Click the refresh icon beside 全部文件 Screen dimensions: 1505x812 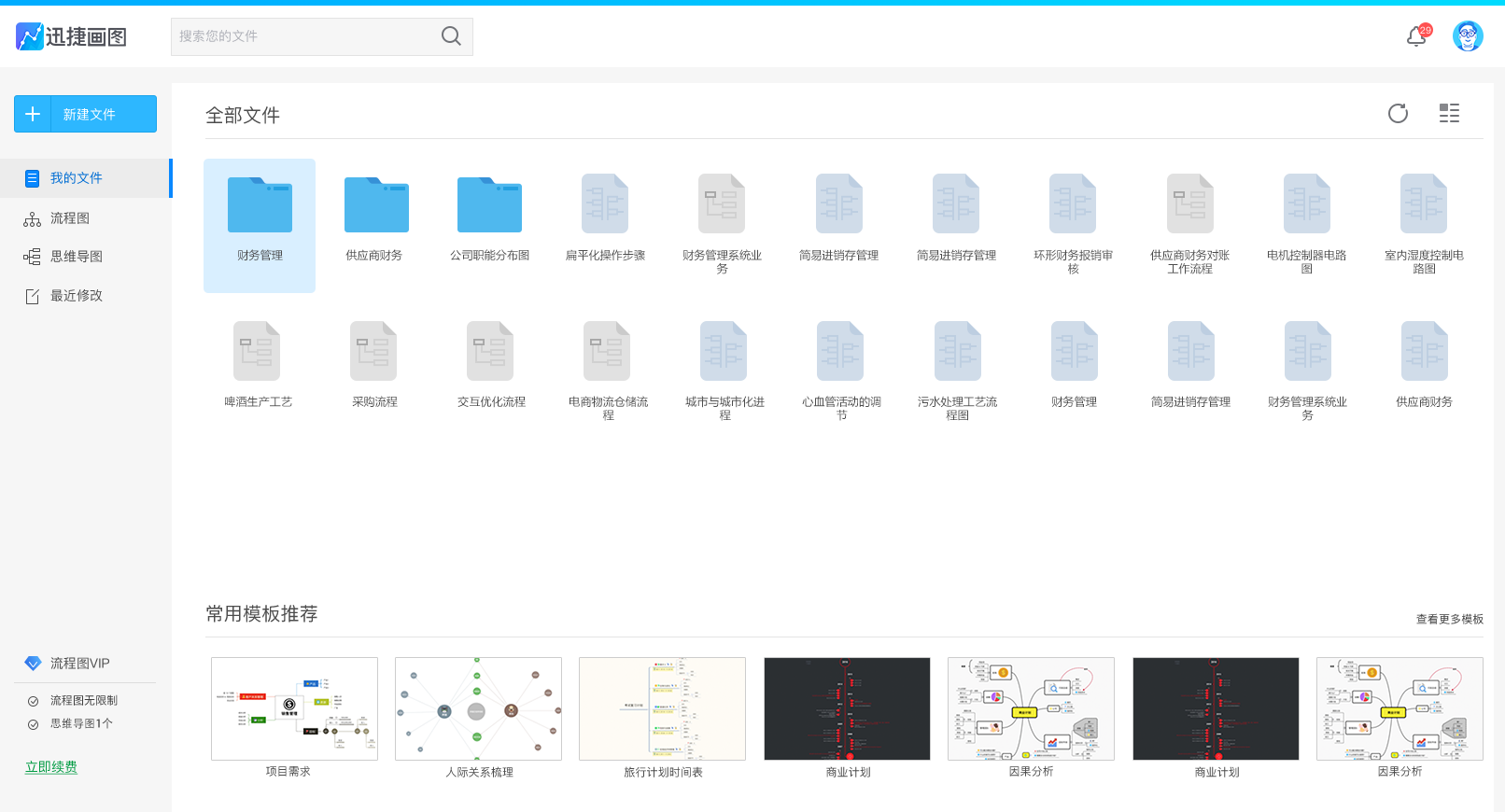1398,114
